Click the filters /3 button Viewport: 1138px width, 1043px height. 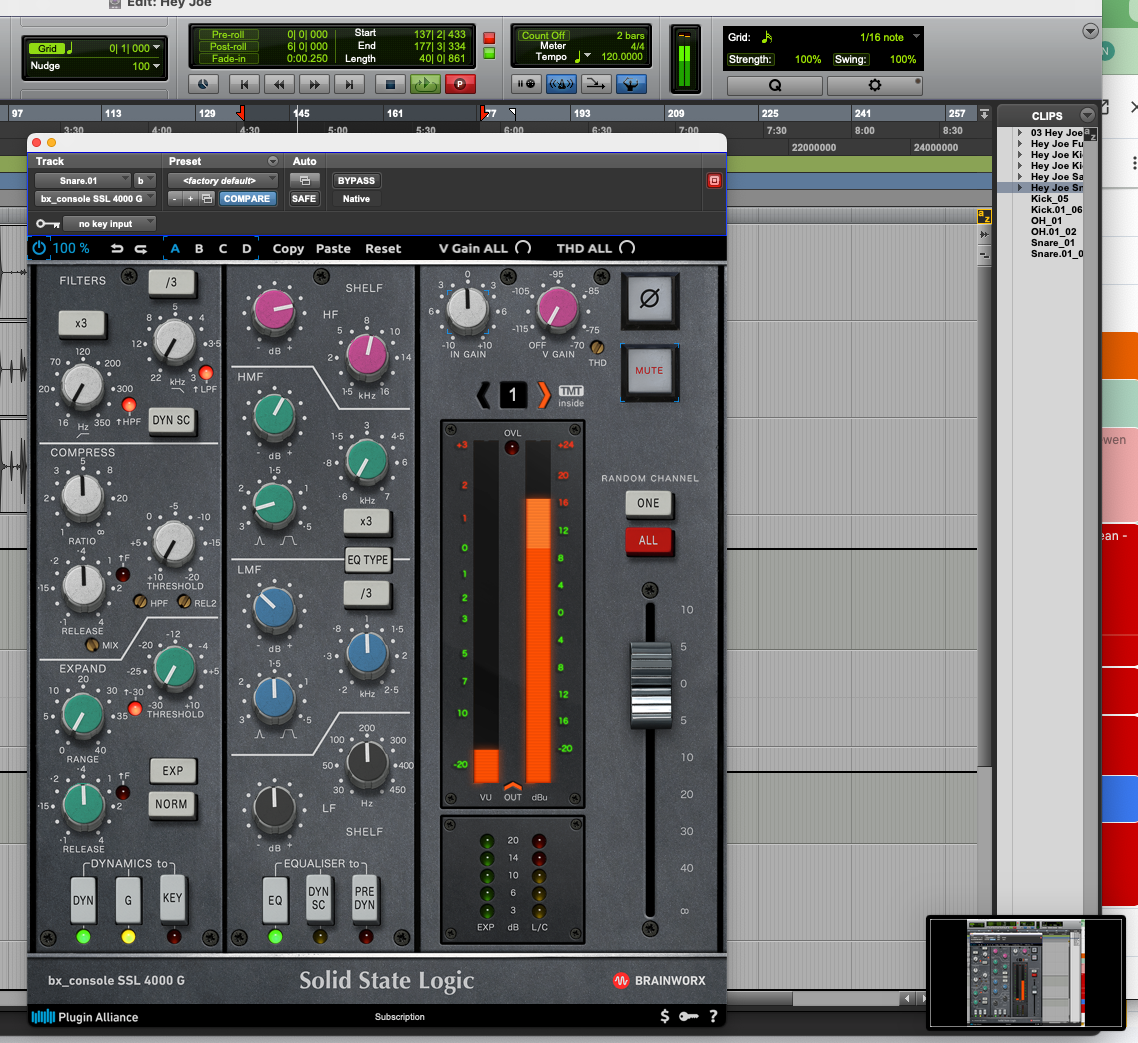(172, 282)
